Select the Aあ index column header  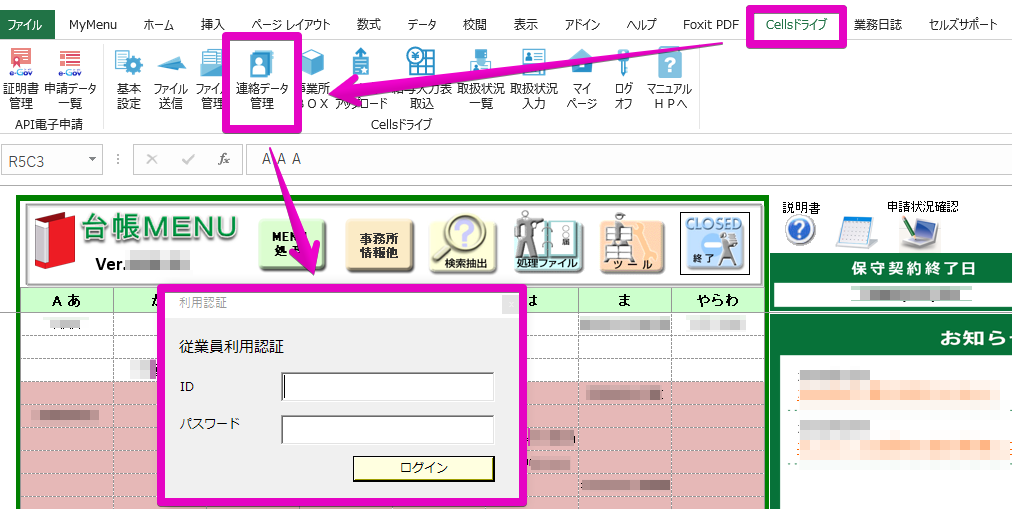(66, 300)
